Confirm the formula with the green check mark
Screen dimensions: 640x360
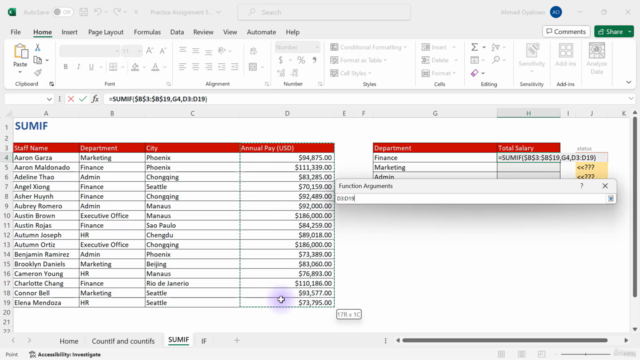click(x=83, y=99)
